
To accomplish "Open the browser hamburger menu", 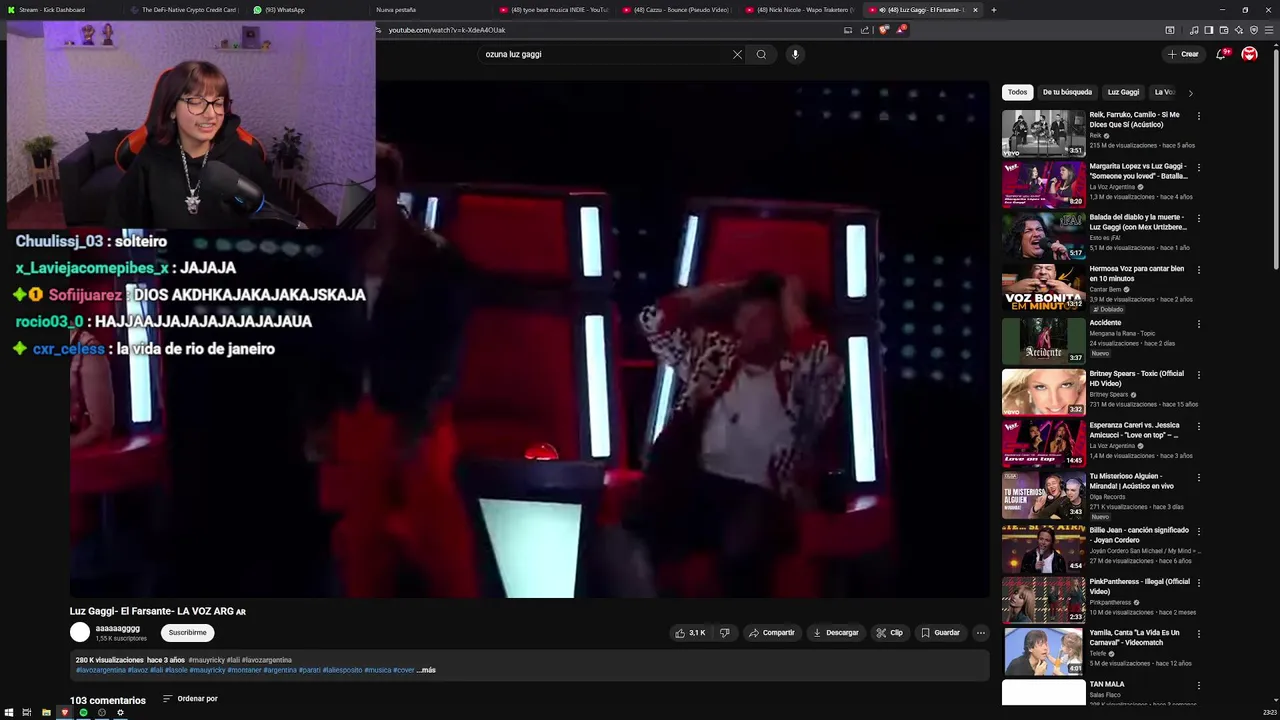I will (1269, 30).
